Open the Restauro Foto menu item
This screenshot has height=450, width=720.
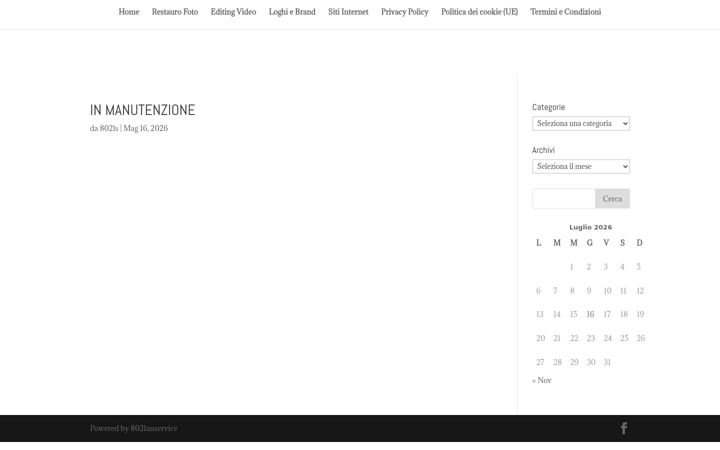tap(175, 12)
